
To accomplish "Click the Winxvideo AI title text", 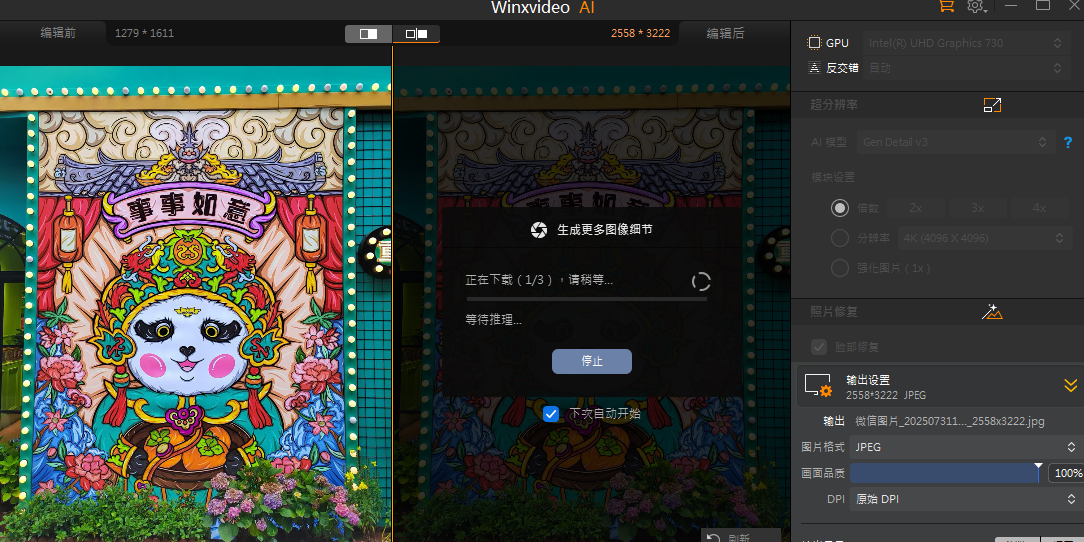I will (543, 7).
